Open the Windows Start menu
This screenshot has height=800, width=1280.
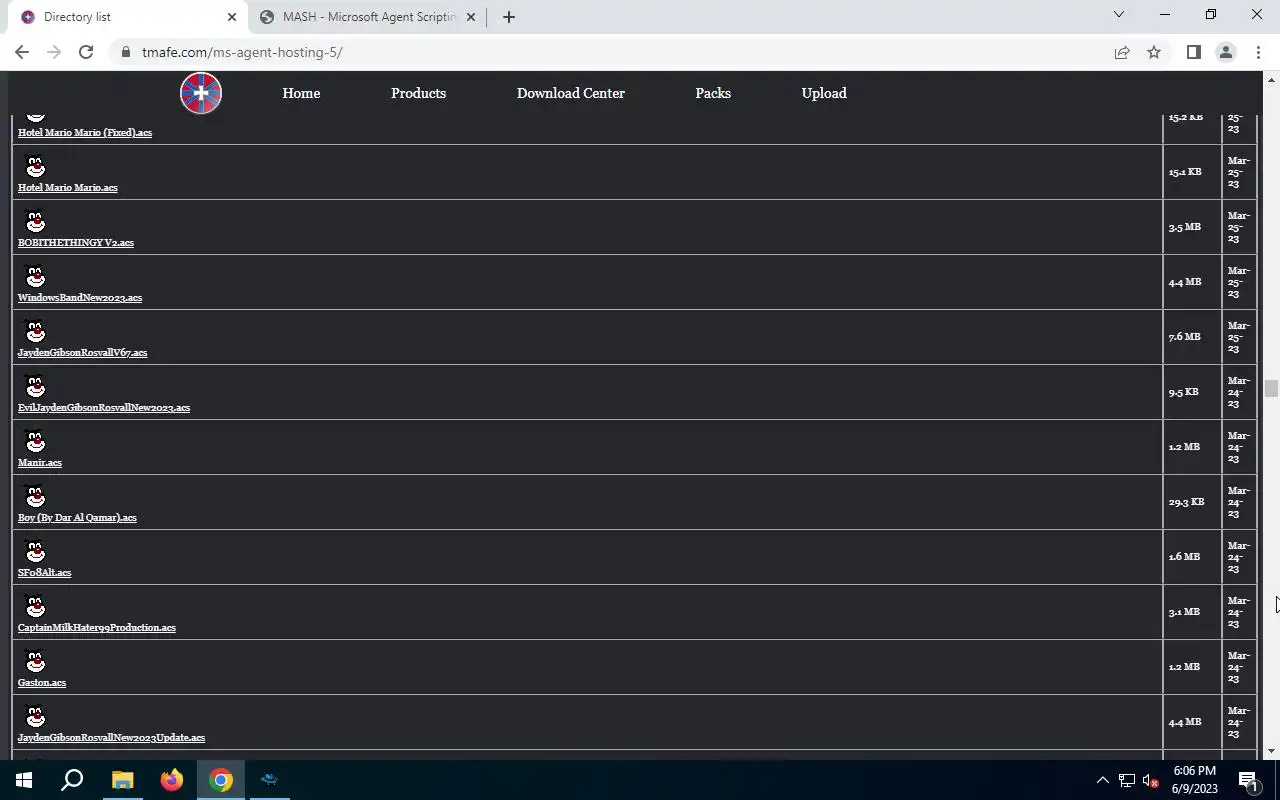pyautogui.click(x=24, y=780)
